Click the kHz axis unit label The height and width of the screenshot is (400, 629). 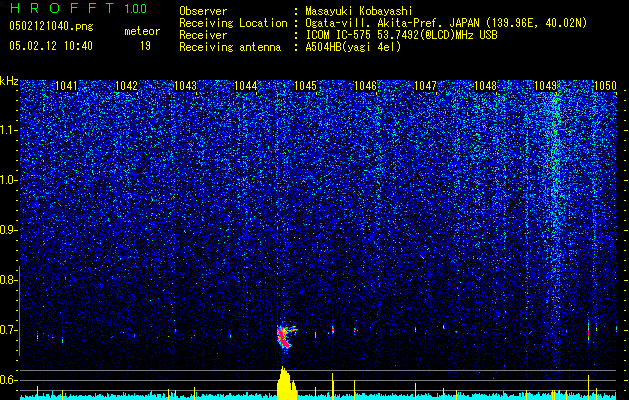click(x=9, y=81)
